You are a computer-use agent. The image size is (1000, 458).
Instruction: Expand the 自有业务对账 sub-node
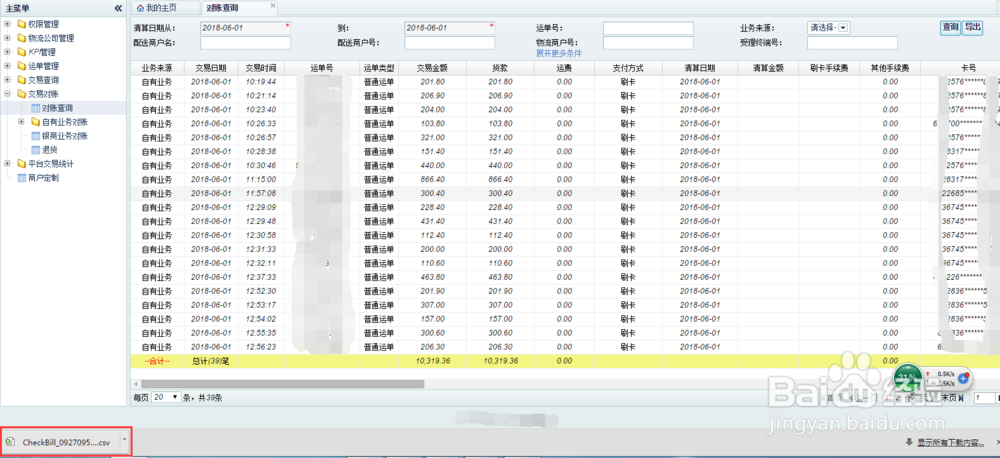[x=21, y=122]
